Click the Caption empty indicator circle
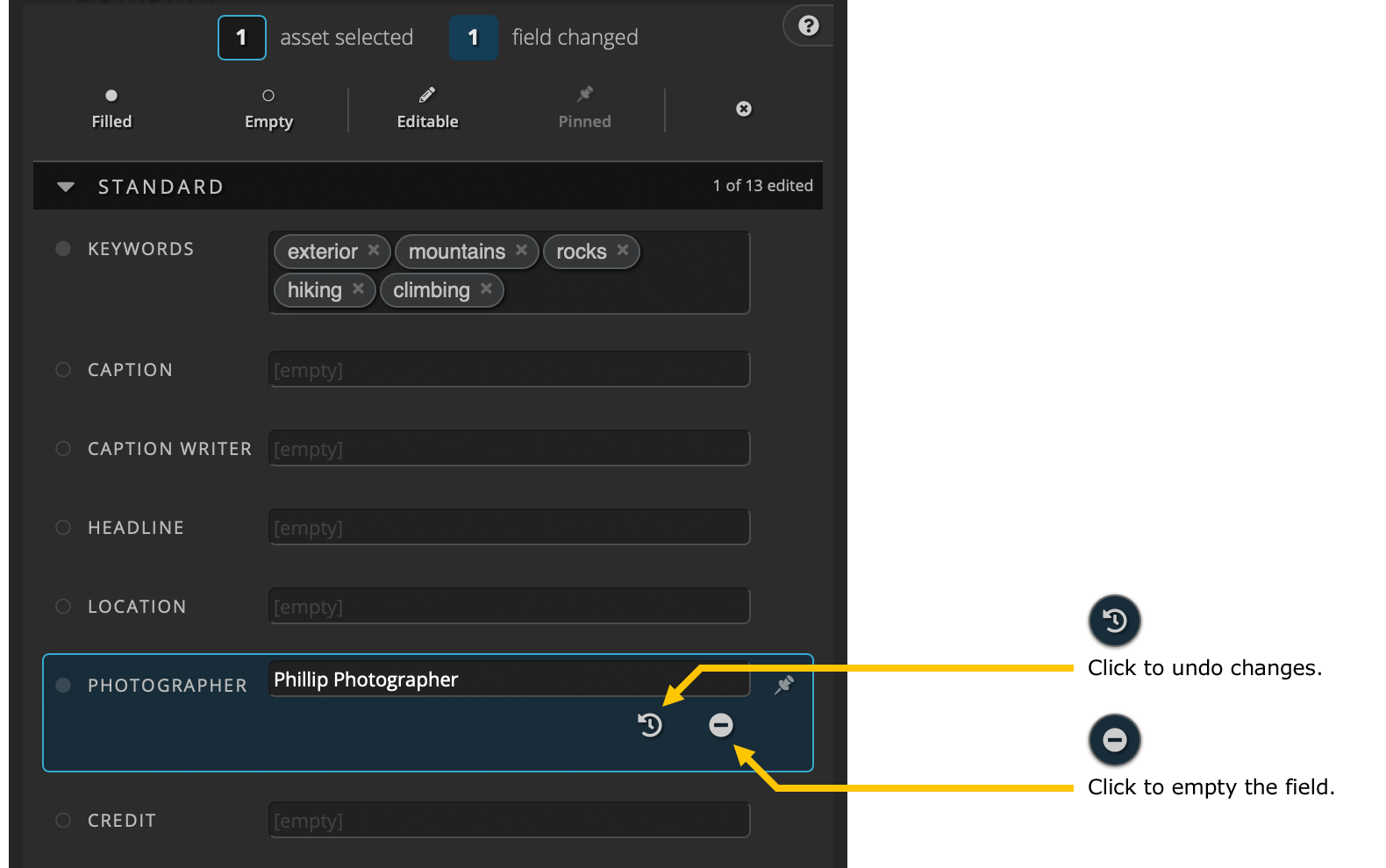1386x868 pixels. 63,370
